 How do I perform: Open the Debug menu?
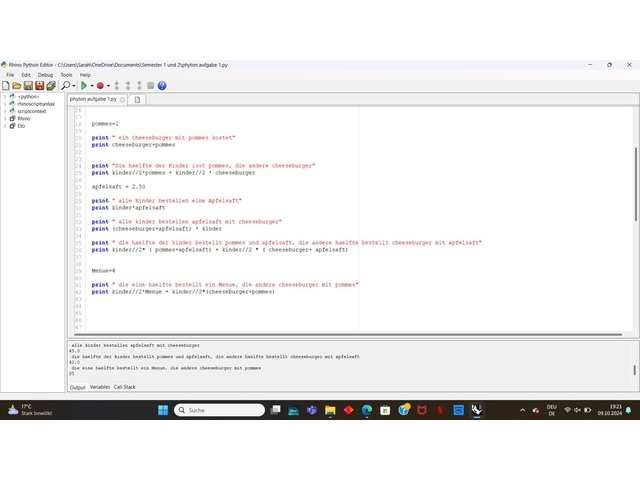pos(45,75)
